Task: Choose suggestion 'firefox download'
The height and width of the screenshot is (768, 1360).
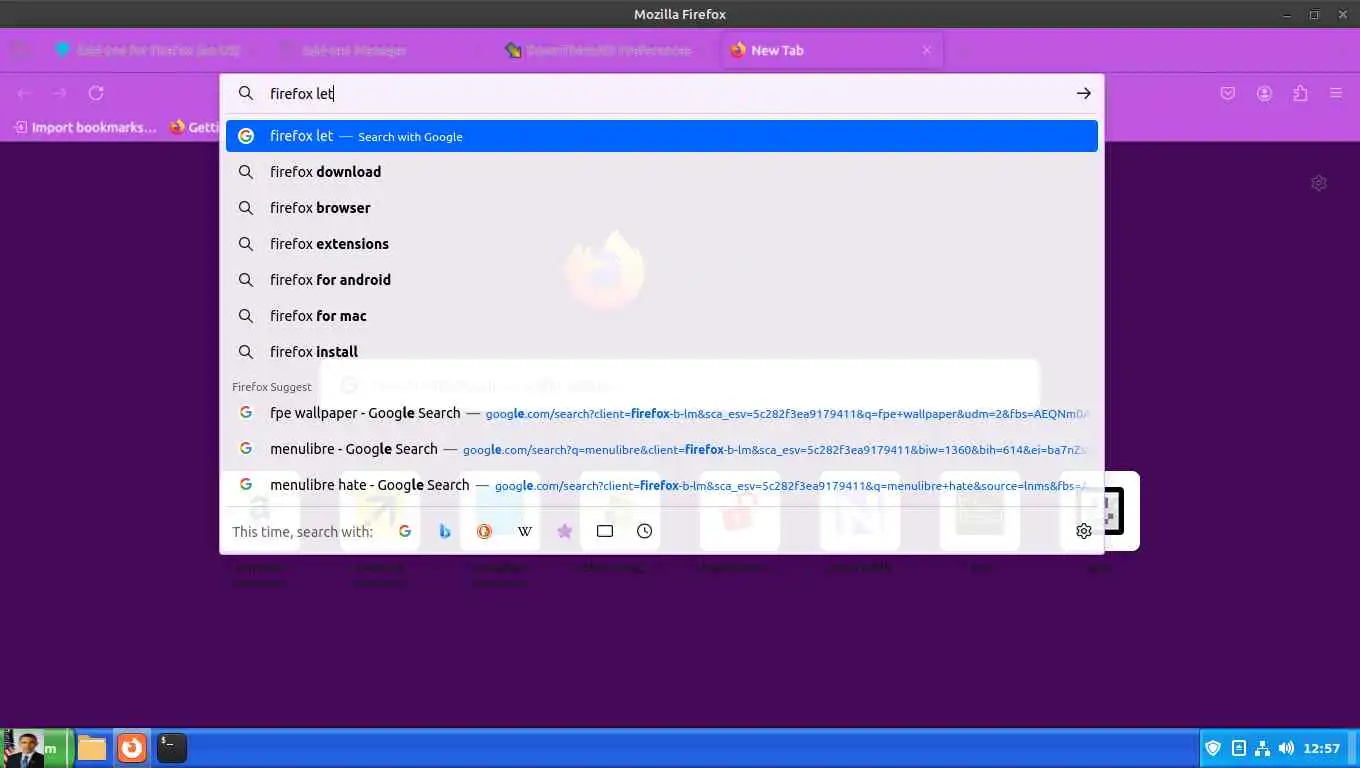Action: pyautogui.click(x=662, y=172)
